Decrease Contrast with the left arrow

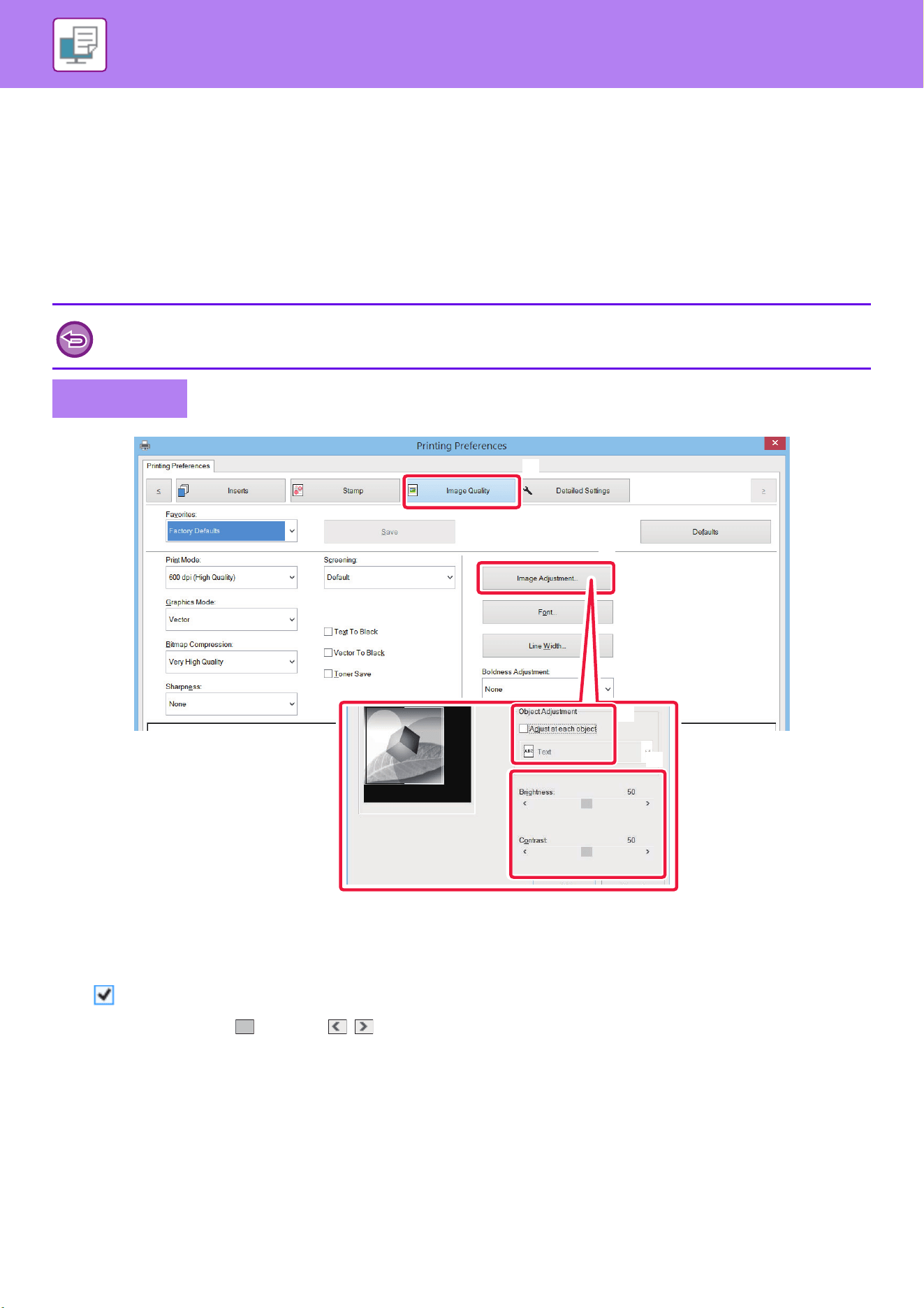coord(525,852)
